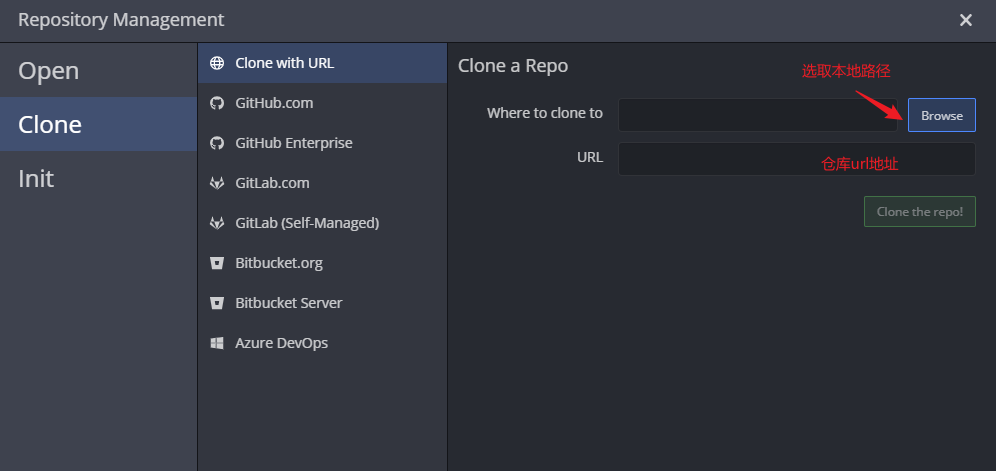Select GitHub Enterprise as the clone source
996x471 pixels.
pos(323,143)
